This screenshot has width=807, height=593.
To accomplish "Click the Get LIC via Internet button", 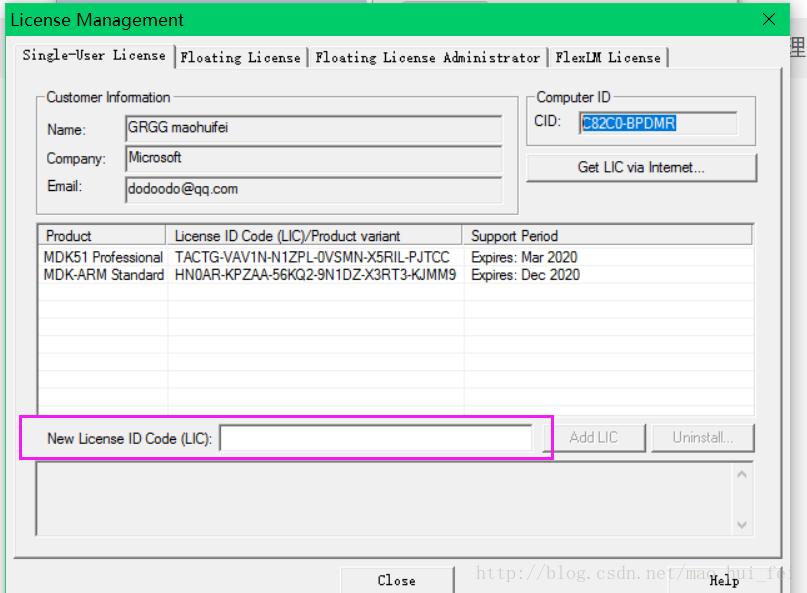I will 641,167.
